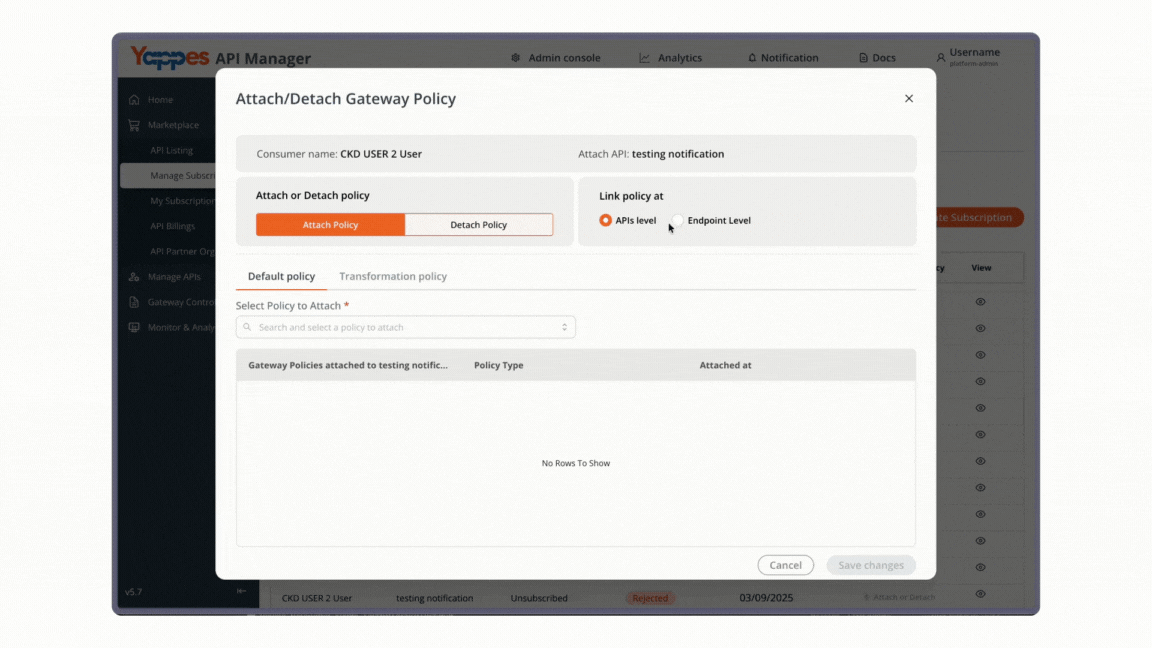This screenshot has width=1152, height=648.
Task: Open My Subscriptions in the sidebar
Action: tap(182, 201)
